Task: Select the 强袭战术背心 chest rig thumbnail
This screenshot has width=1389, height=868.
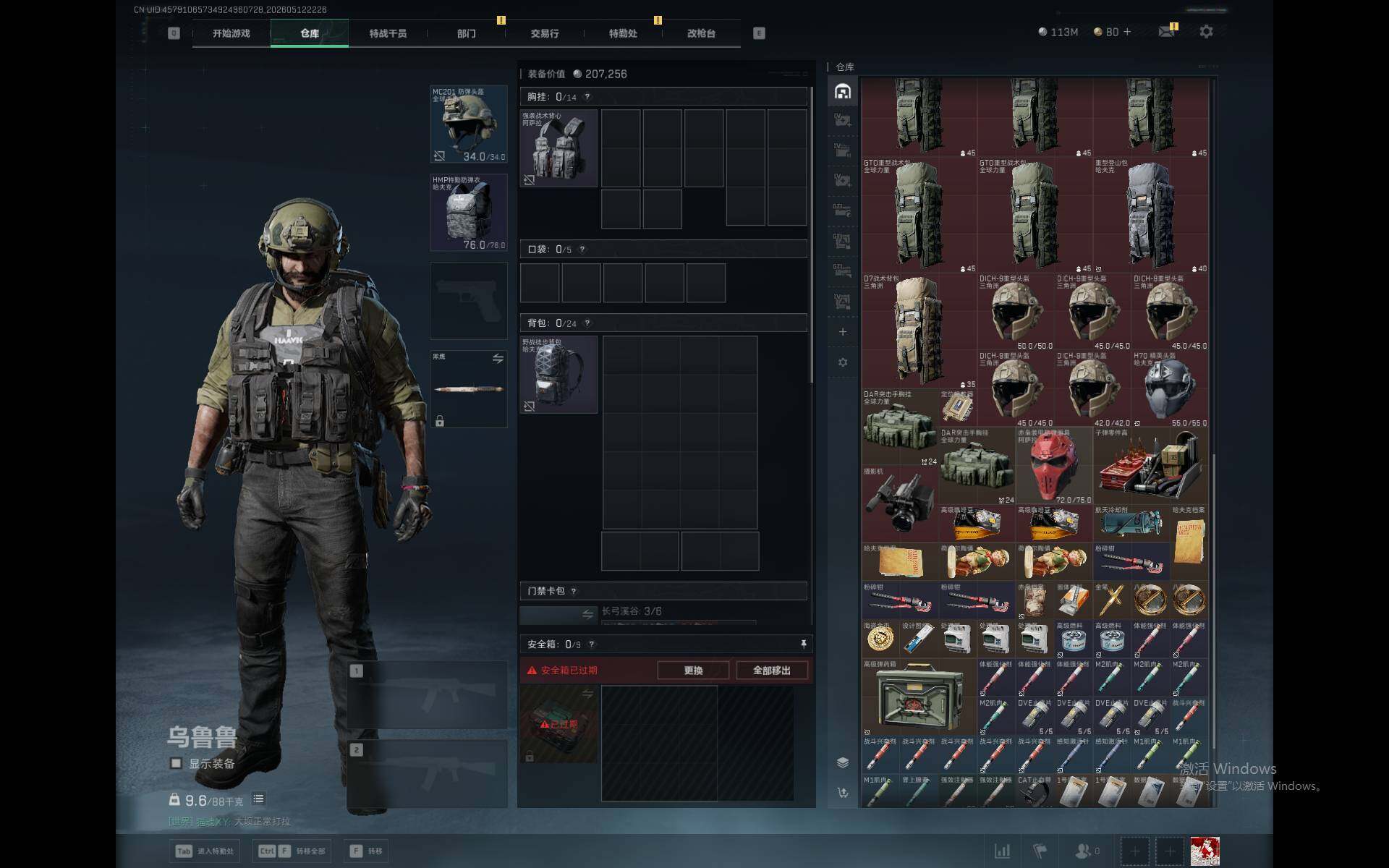Action: click(x=559, y=148)
